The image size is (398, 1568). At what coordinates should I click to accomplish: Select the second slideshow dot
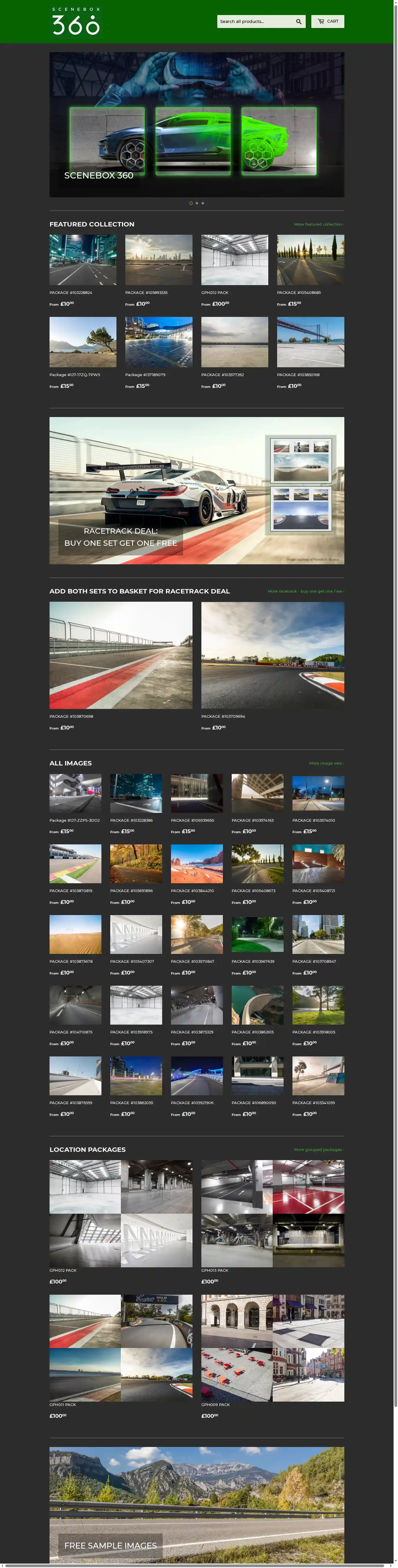(197, 203)
